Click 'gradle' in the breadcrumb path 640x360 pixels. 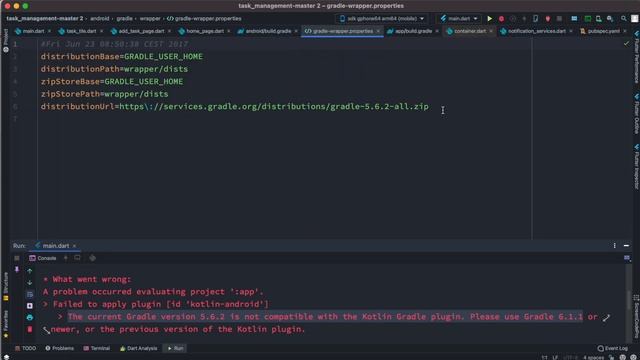tap(124, 18)
